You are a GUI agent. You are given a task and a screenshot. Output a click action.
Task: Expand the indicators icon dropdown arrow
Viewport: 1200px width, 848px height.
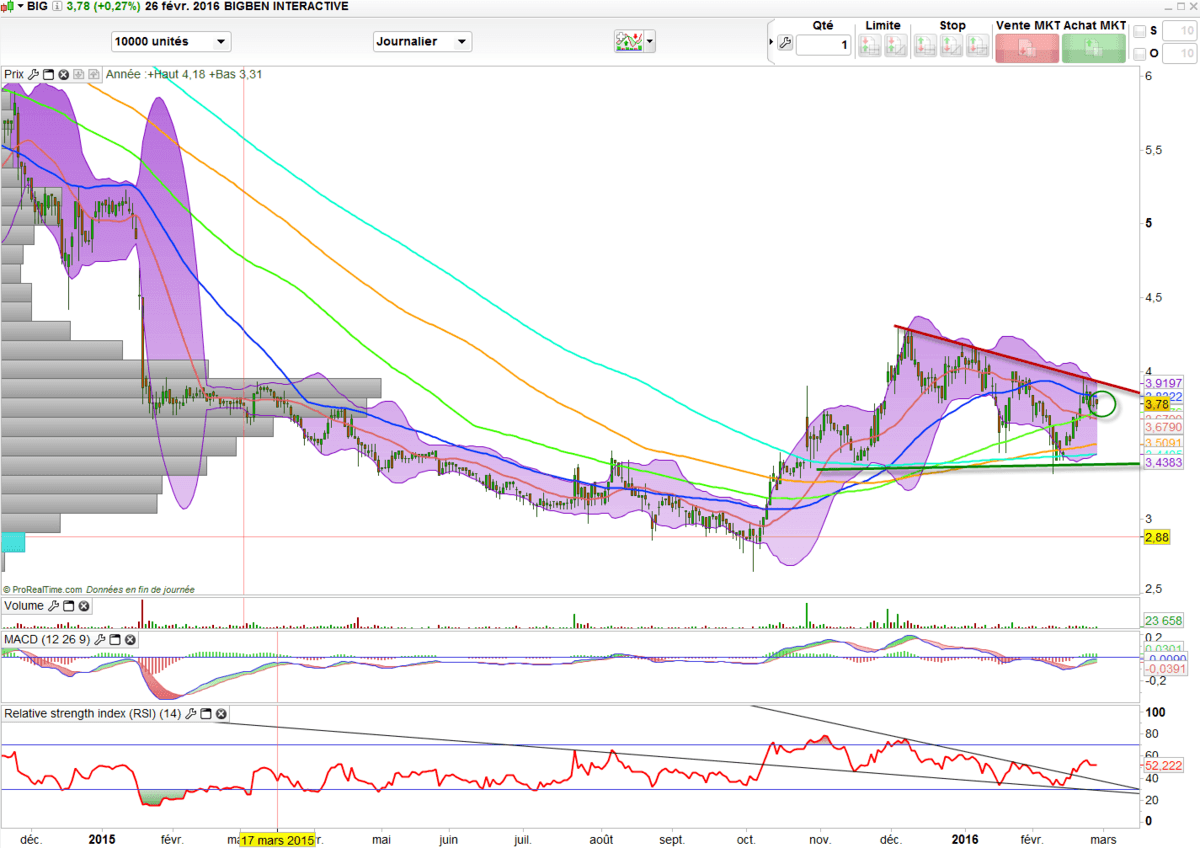(651, 42)
